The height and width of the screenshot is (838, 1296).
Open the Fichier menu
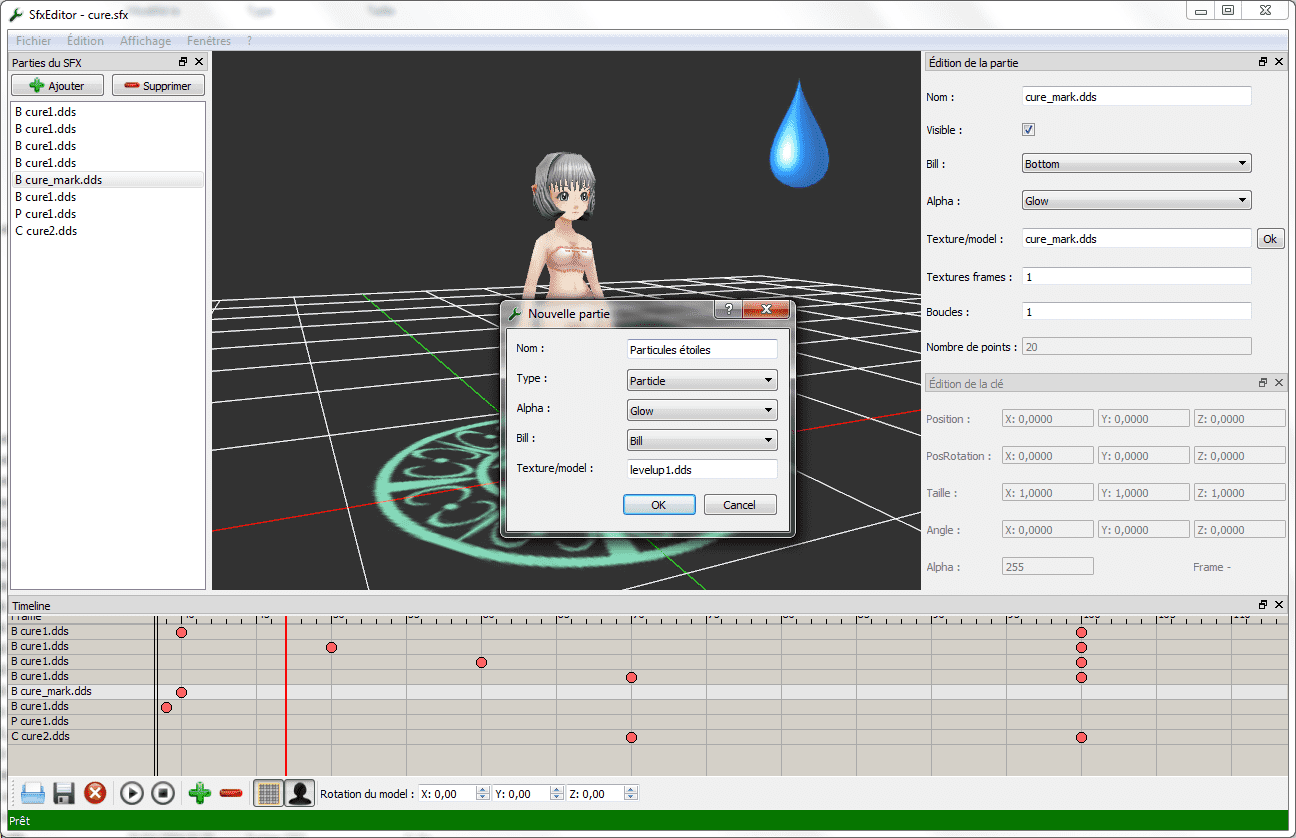pyautogui.click(x=34, y=41)
